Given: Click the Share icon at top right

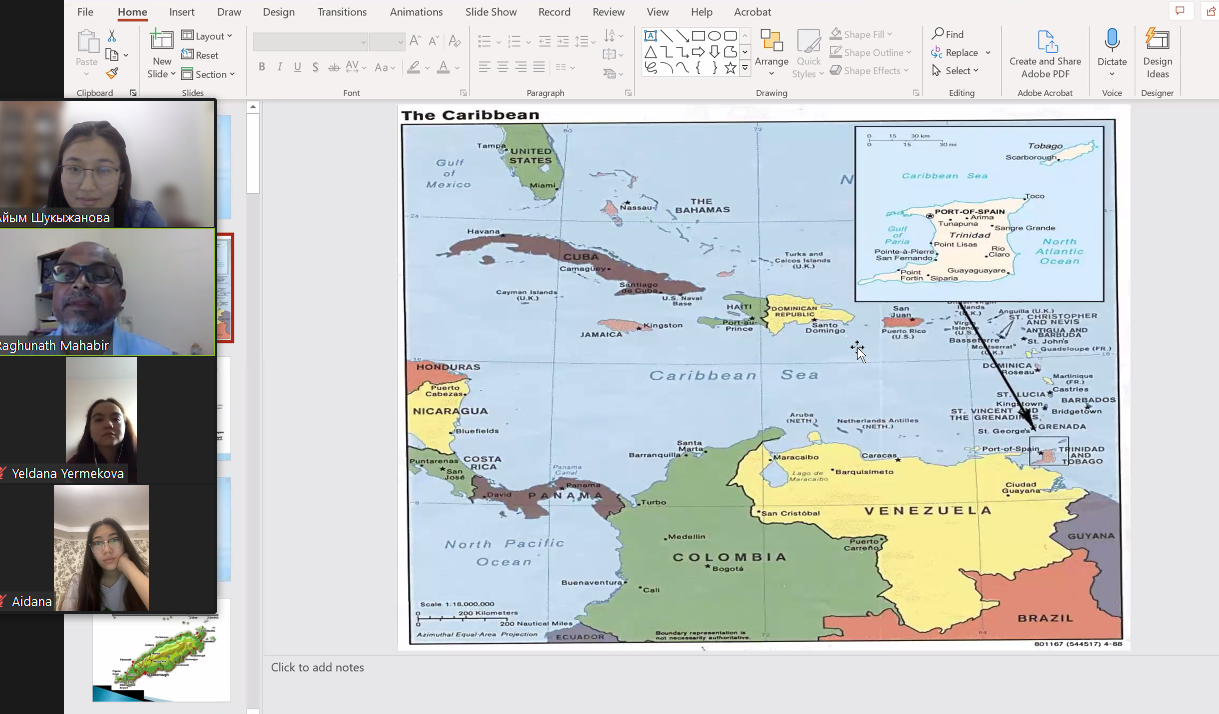Looking at the screenshot, I should pyautogui.click(x=1211, y=11).
